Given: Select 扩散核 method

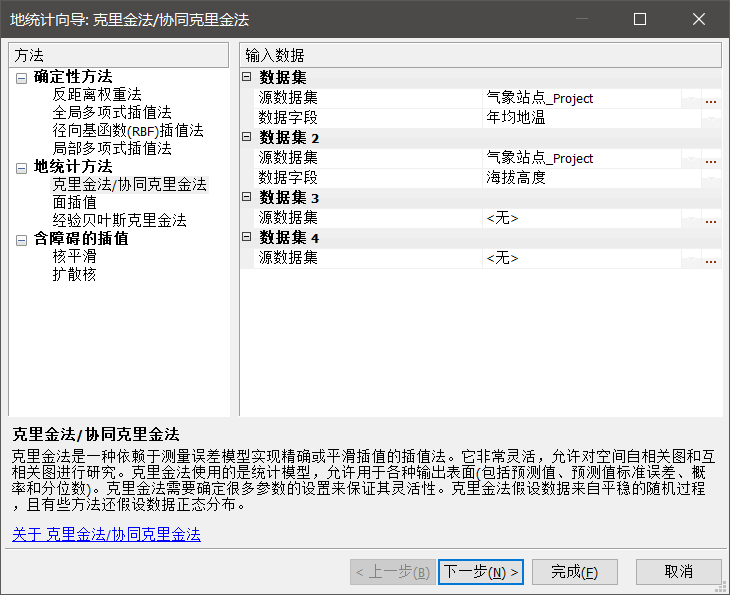Looking at the screenshot, I should tap(74, 274).
